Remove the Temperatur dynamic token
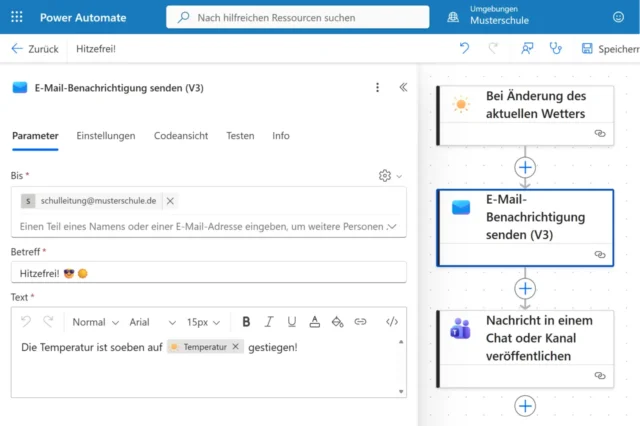This screenshot has height=426, width=640. pos(236,346)
